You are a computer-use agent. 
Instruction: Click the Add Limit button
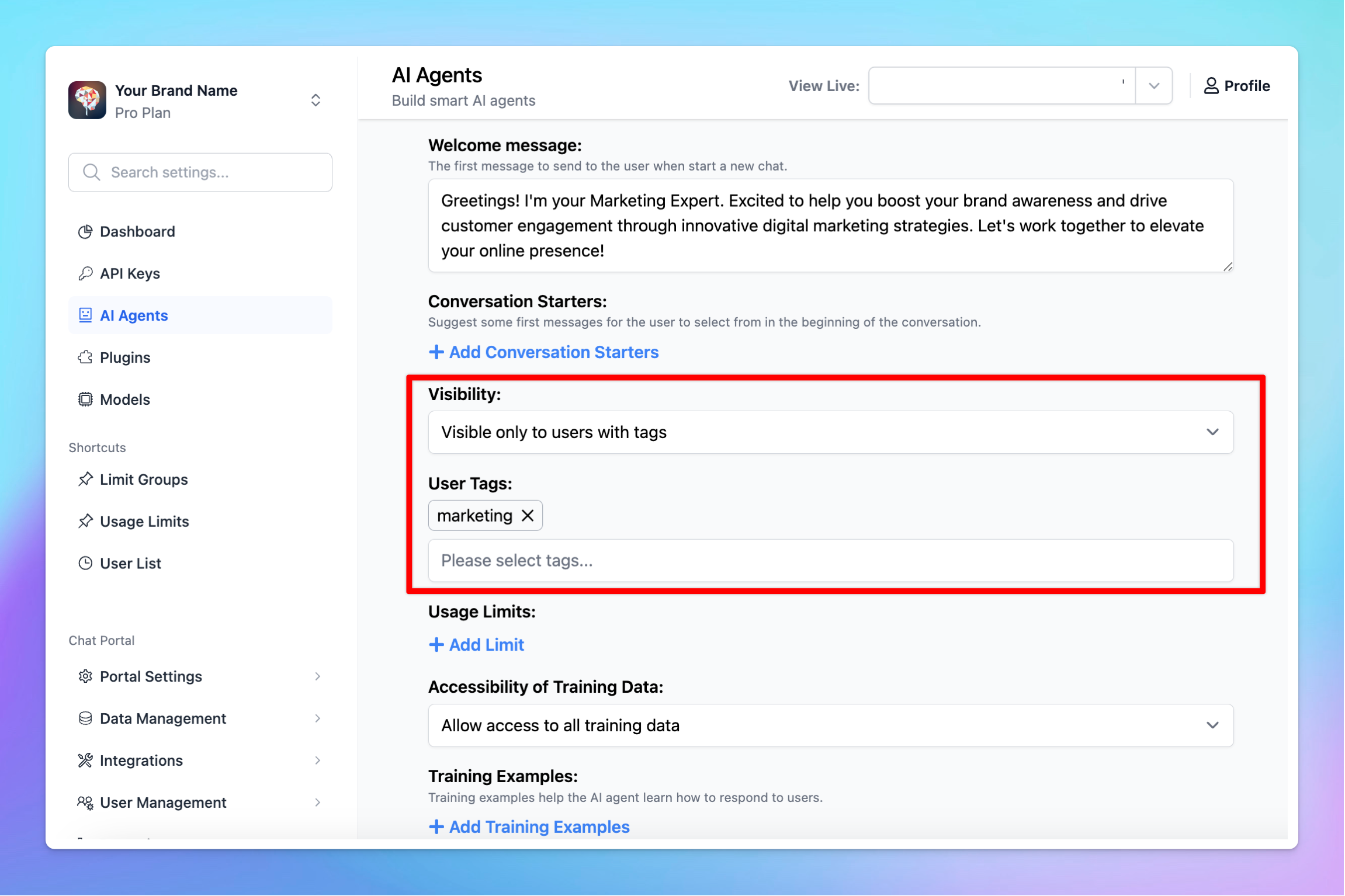click(x=476, y=644)
